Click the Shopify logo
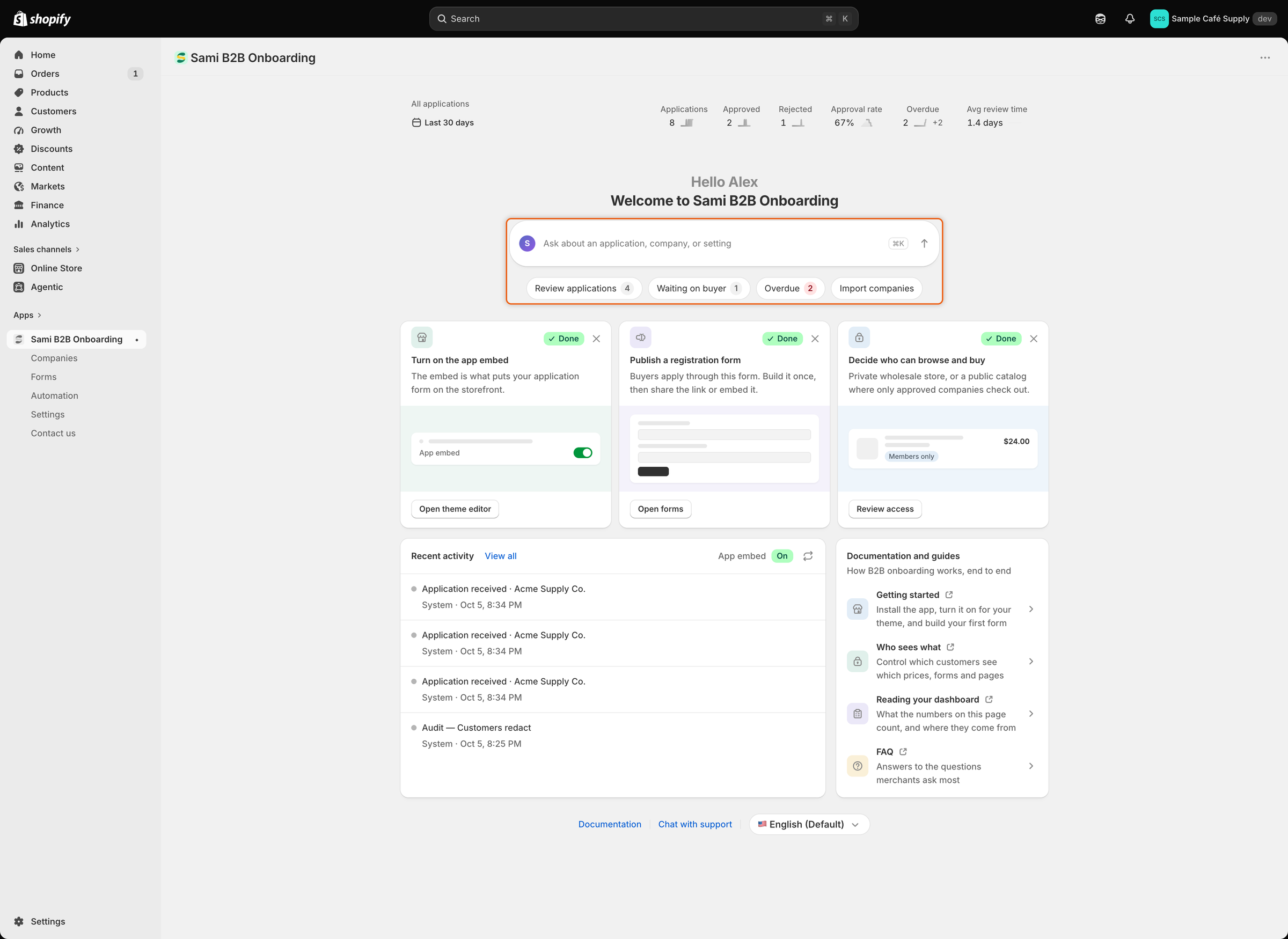 [x=42, y=19]
